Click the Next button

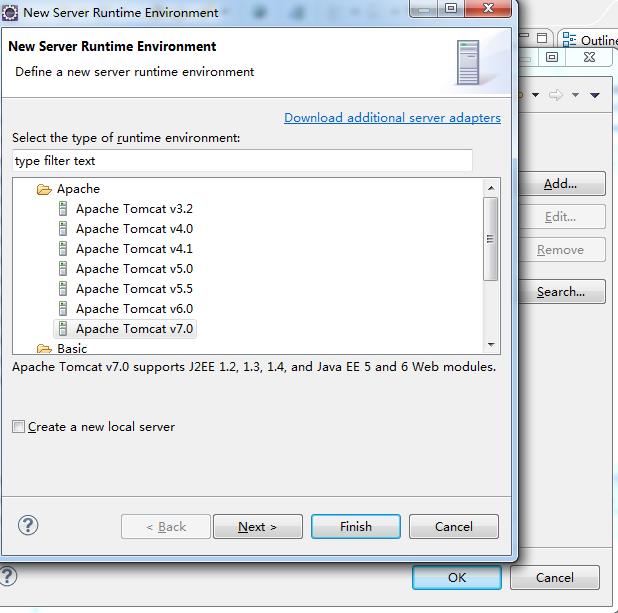point(258,526)
